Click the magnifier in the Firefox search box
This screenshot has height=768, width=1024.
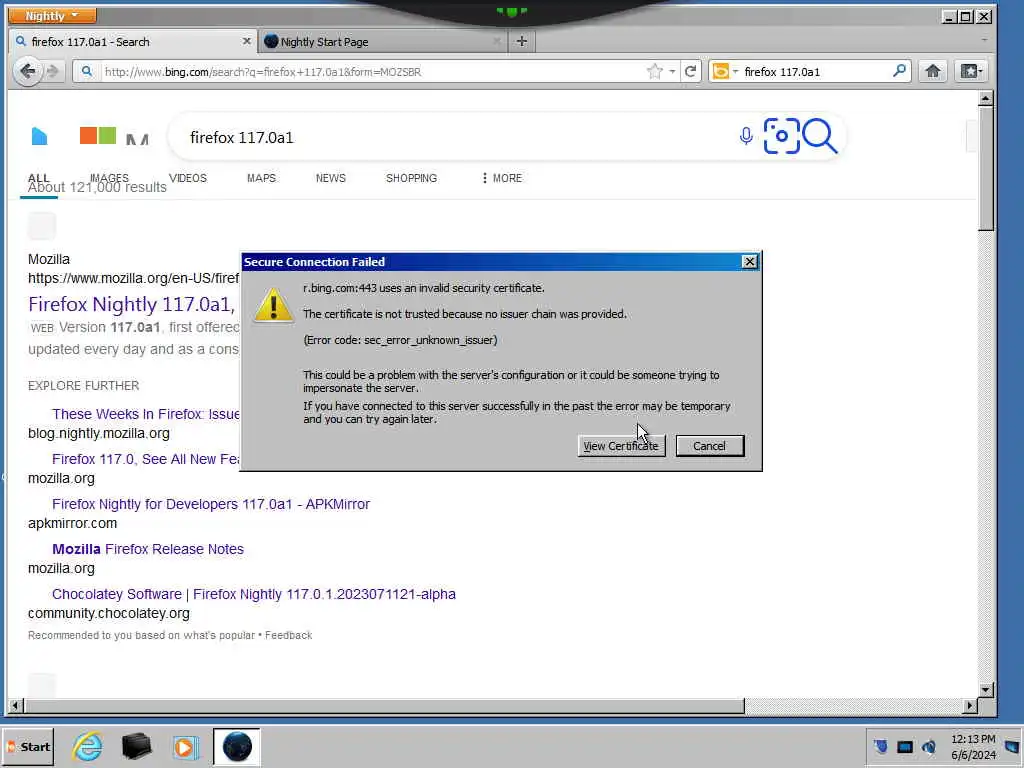[x=899, y=71]
